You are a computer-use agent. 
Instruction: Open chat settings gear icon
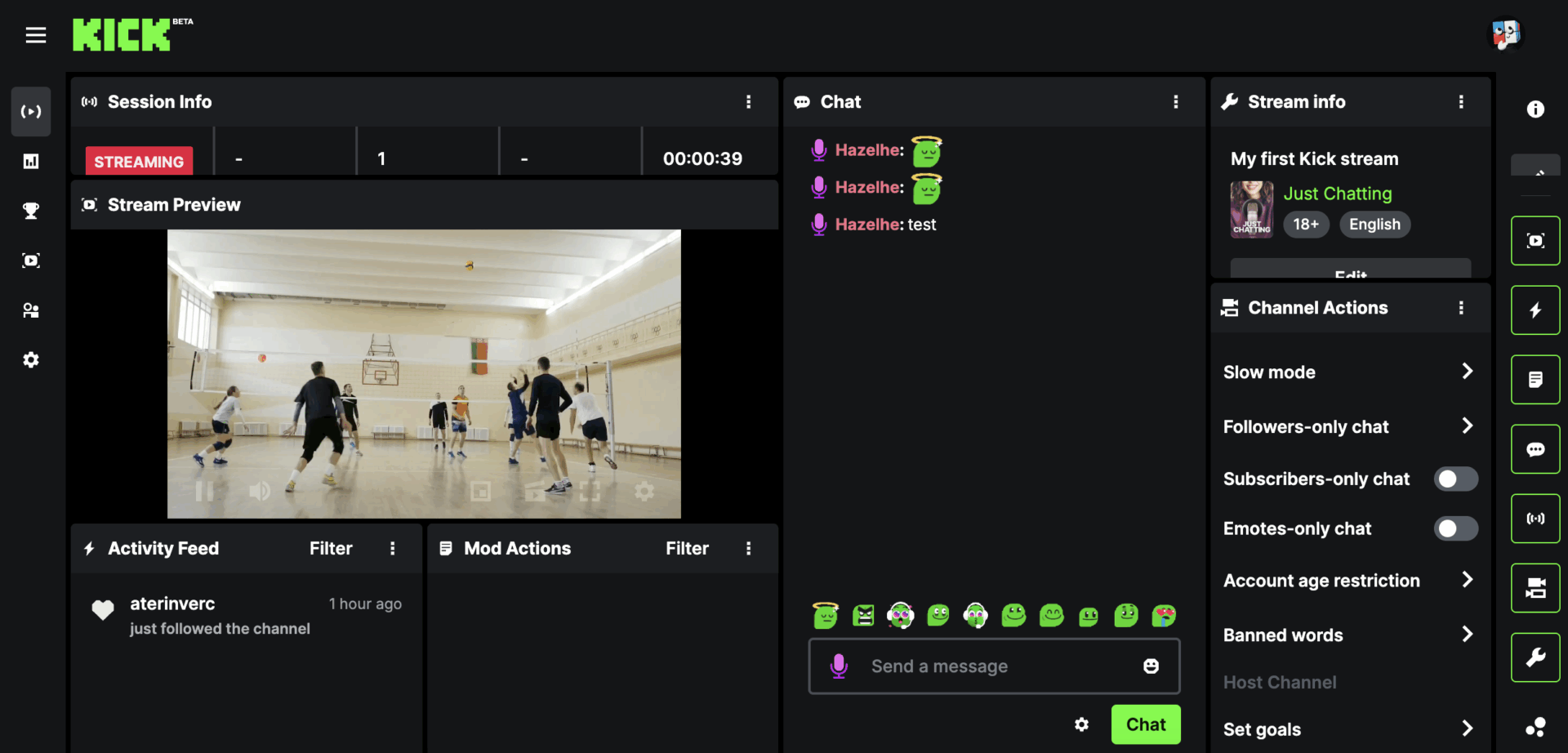[1081, 724]
